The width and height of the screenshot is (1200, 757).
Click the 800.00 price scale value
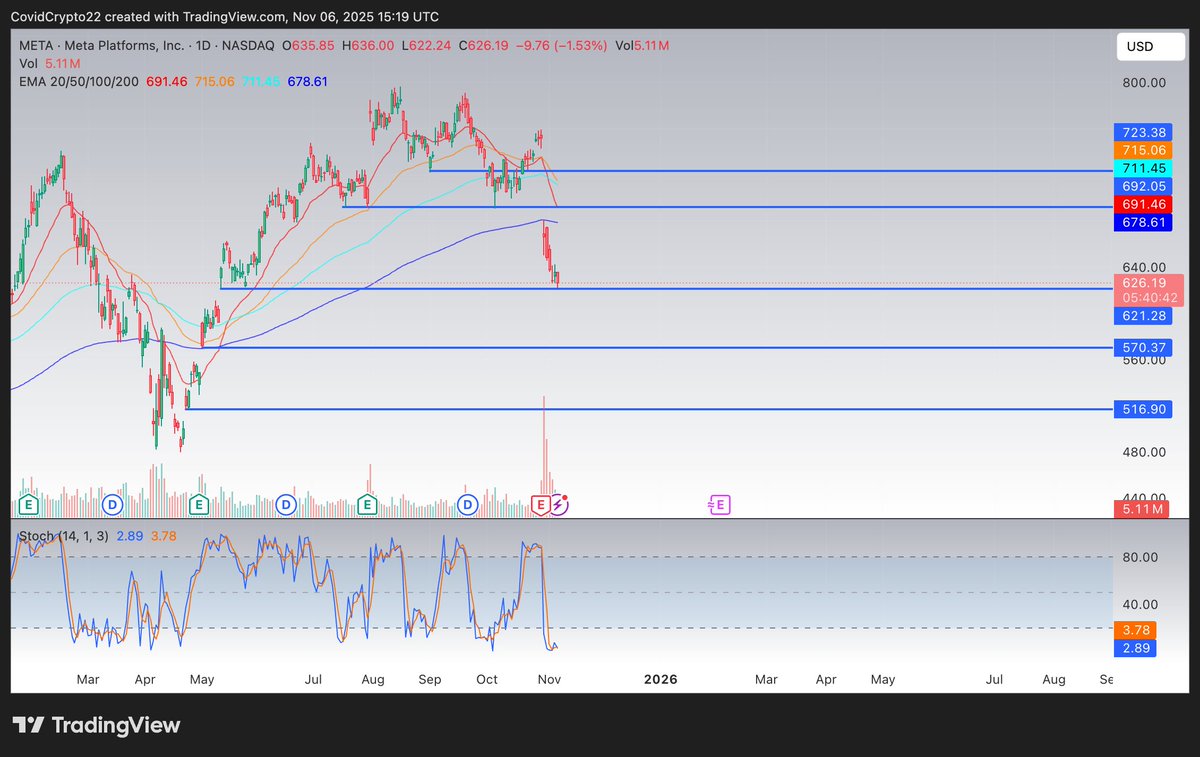click(x=1144, y=83)
